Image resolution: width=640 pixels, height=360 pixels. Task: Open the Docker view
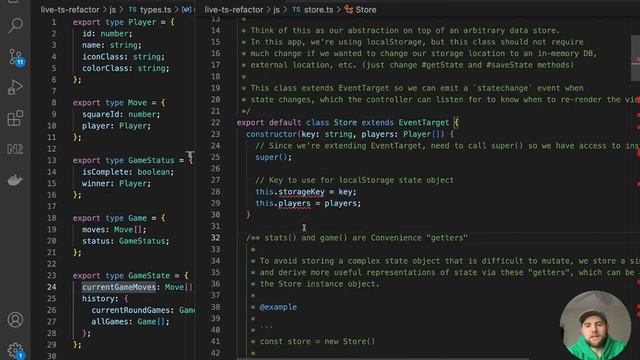point(15,180)
